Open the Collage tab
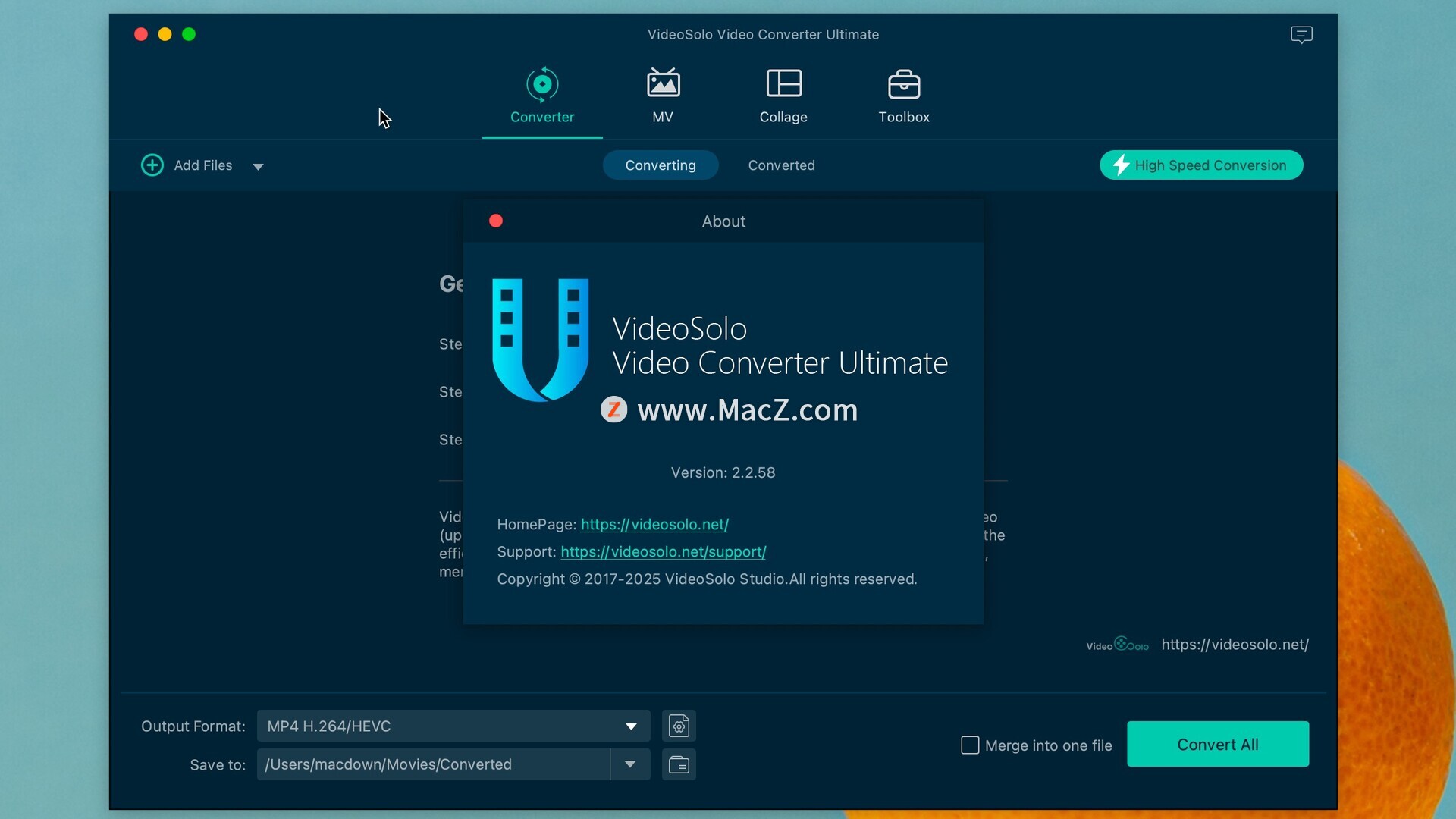Image resolution: width=1456 pixels, height=819 pixels. pyautogui.click(x=783, y=96)
